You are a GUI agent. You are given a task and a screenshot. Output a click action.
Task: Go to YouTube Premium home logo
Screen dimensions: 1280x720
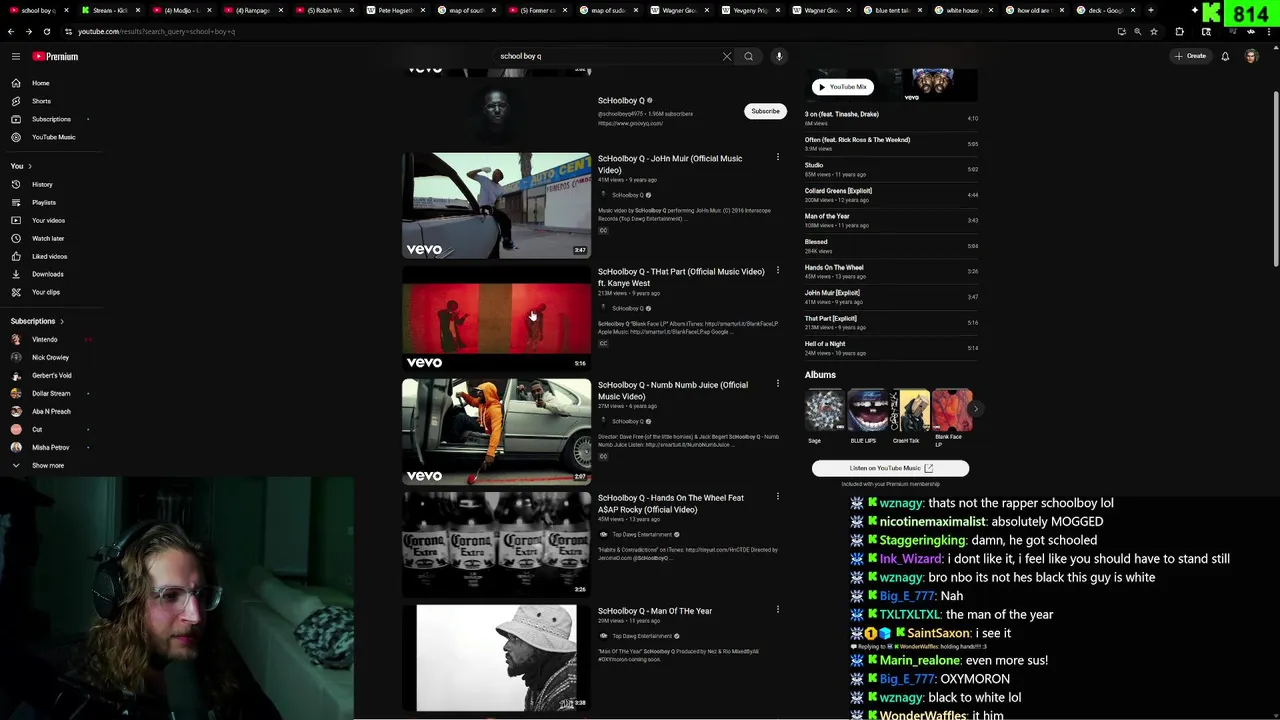tap(55, 56)
